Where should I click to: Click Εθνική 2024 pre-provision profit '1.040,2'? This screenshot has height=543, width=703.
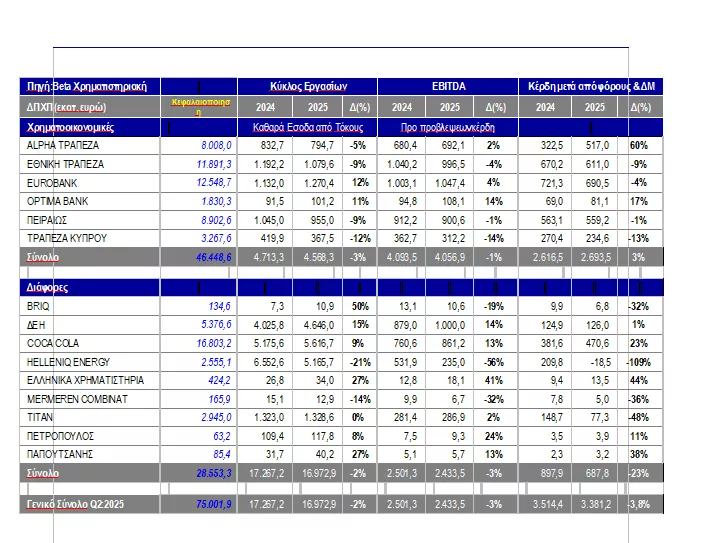tap(402, 164)
